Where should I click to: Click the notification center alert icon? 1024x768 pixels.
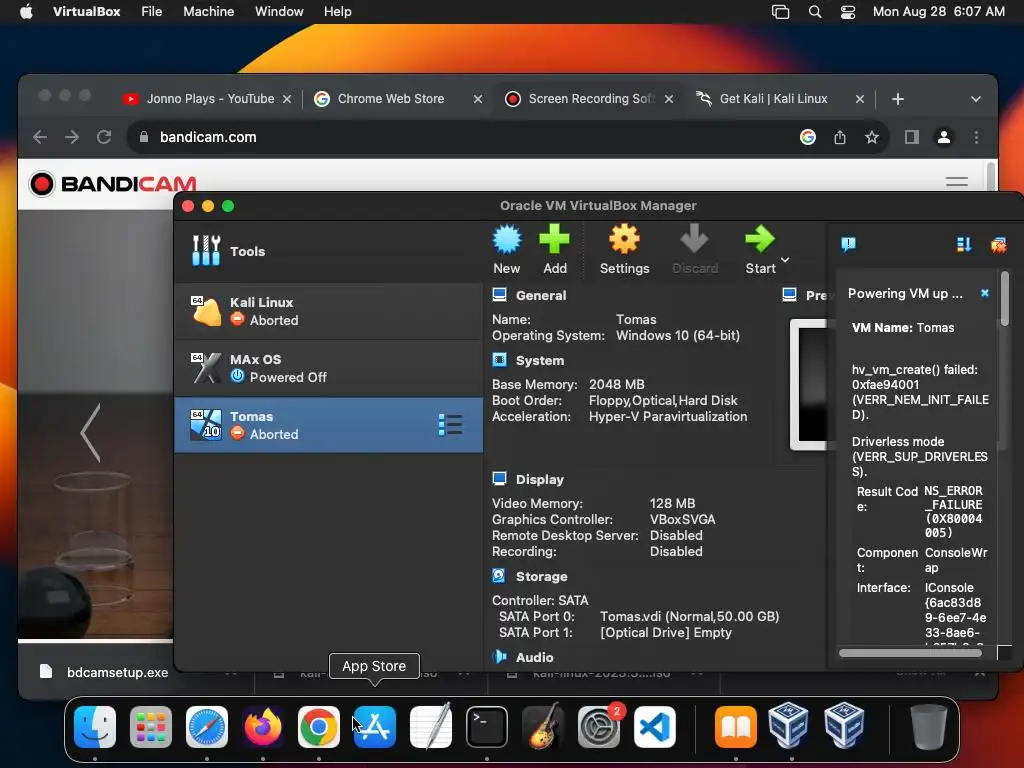click(x=848, y=245)
